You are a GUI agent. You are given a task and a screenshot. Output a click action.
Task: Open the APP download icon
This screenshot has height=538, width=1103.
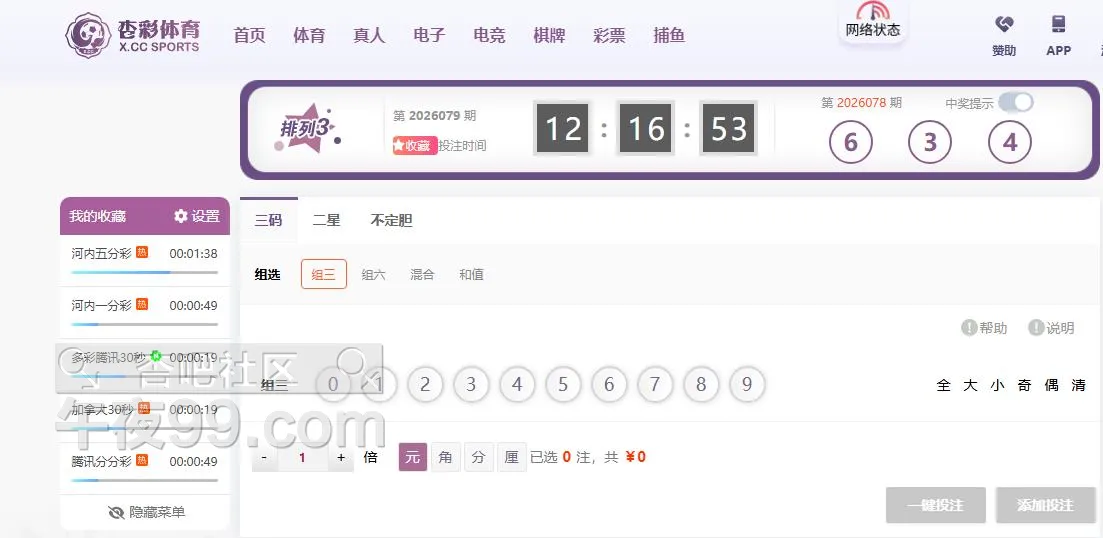[x=1058, y=25]
